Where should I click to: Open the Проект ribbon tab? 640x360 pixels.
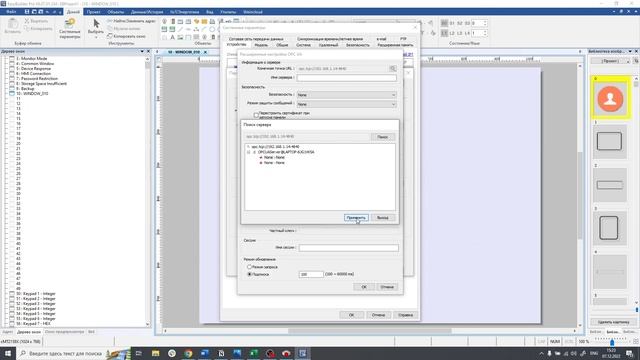93,12
